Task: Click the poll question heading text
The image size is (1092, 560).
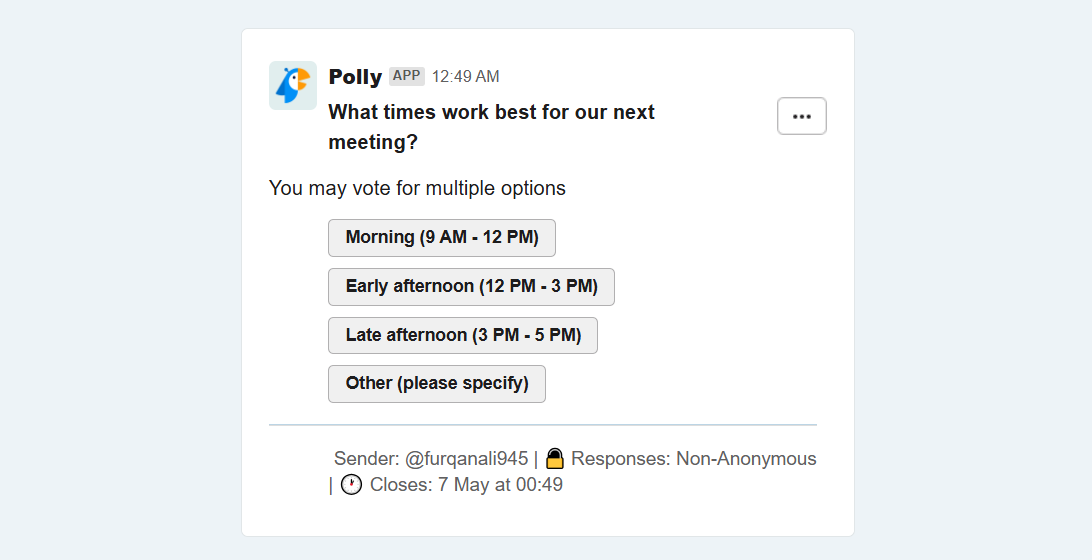Action: coord(491,127)
